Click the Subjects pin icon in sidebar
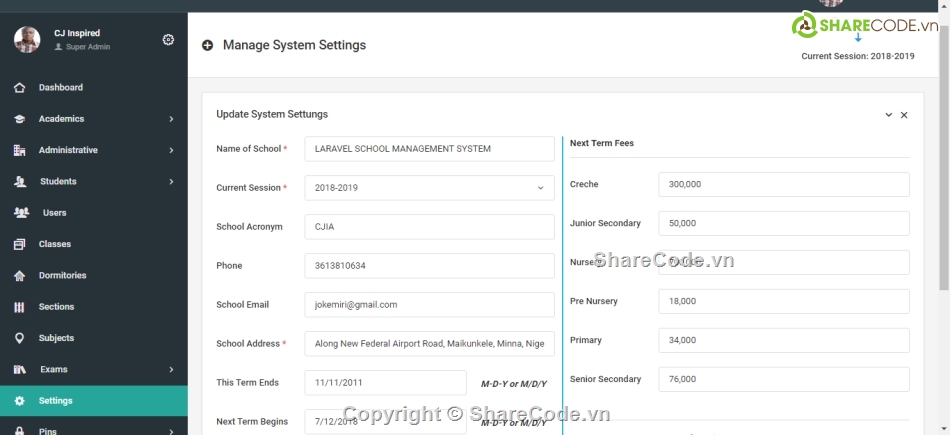The image size is (950, 435). click(x=20, y=338)
